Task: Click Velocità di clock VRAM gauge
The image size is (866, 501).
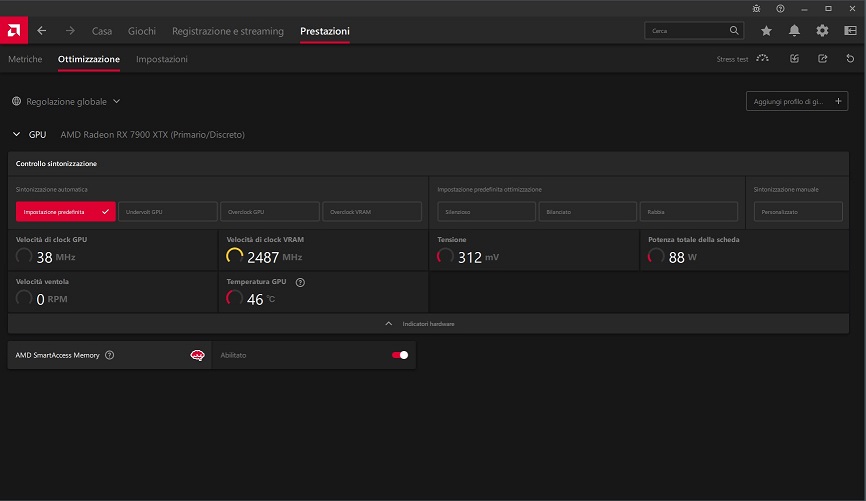Action: tap(234, 256)
